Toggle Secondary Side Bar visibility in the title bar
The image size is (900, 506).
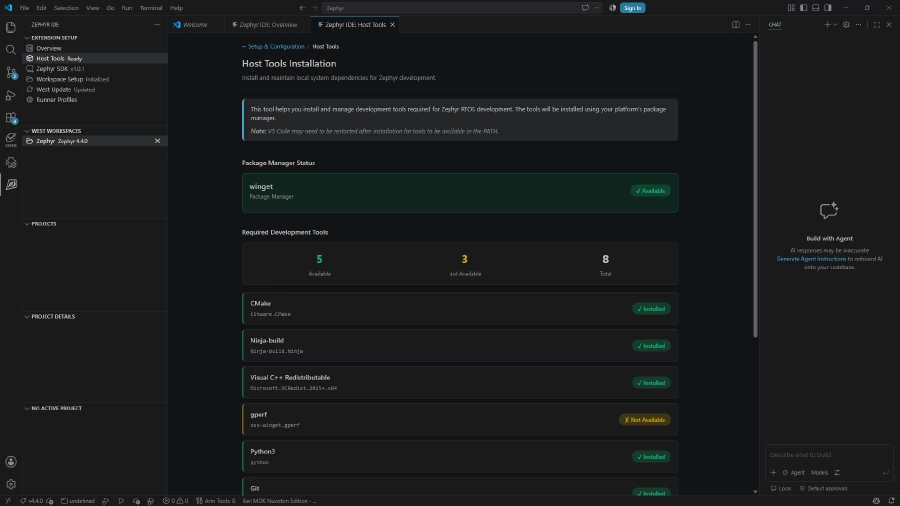tap(828, 8)
